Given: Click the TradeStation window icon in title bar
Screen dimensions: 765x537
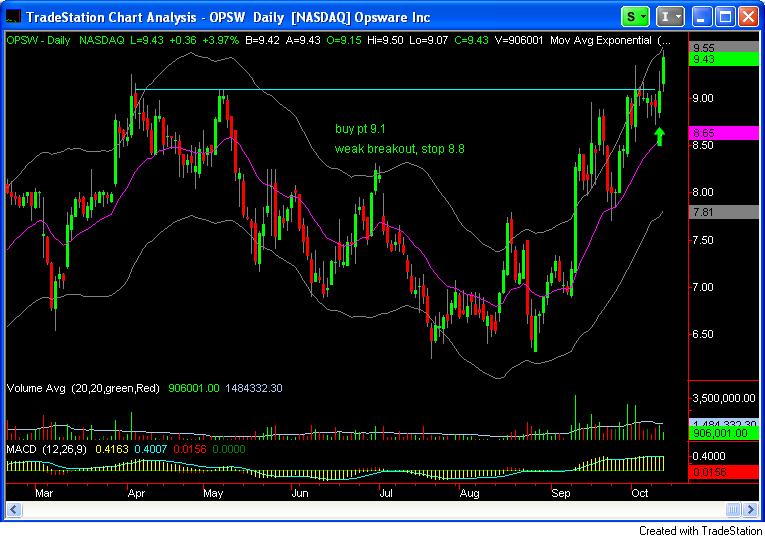Looking at the screenshot, I should click(13, 17).
